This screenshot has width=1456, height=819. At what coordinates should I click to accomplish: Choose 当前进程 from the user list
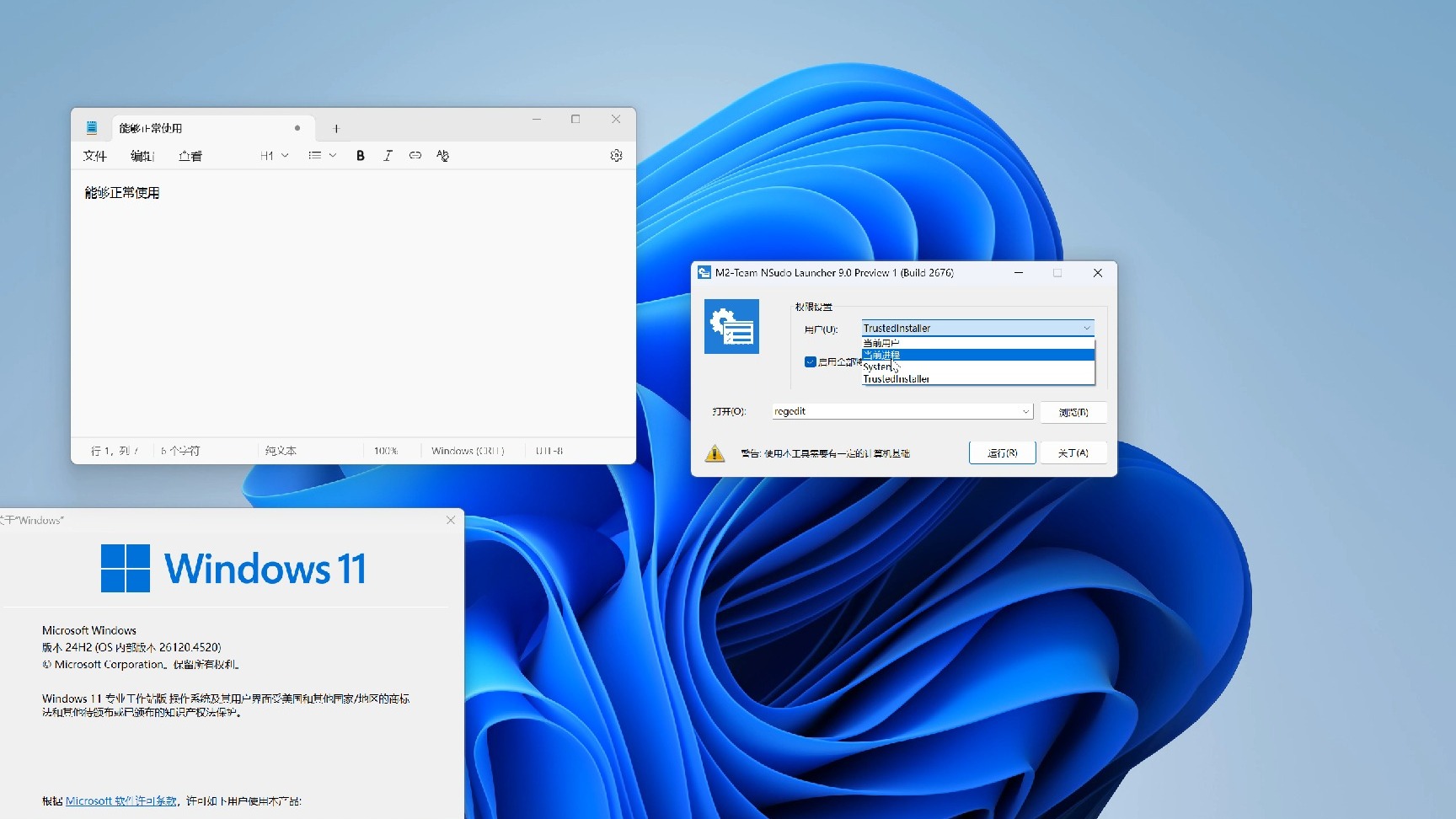[x=977, y=355]
